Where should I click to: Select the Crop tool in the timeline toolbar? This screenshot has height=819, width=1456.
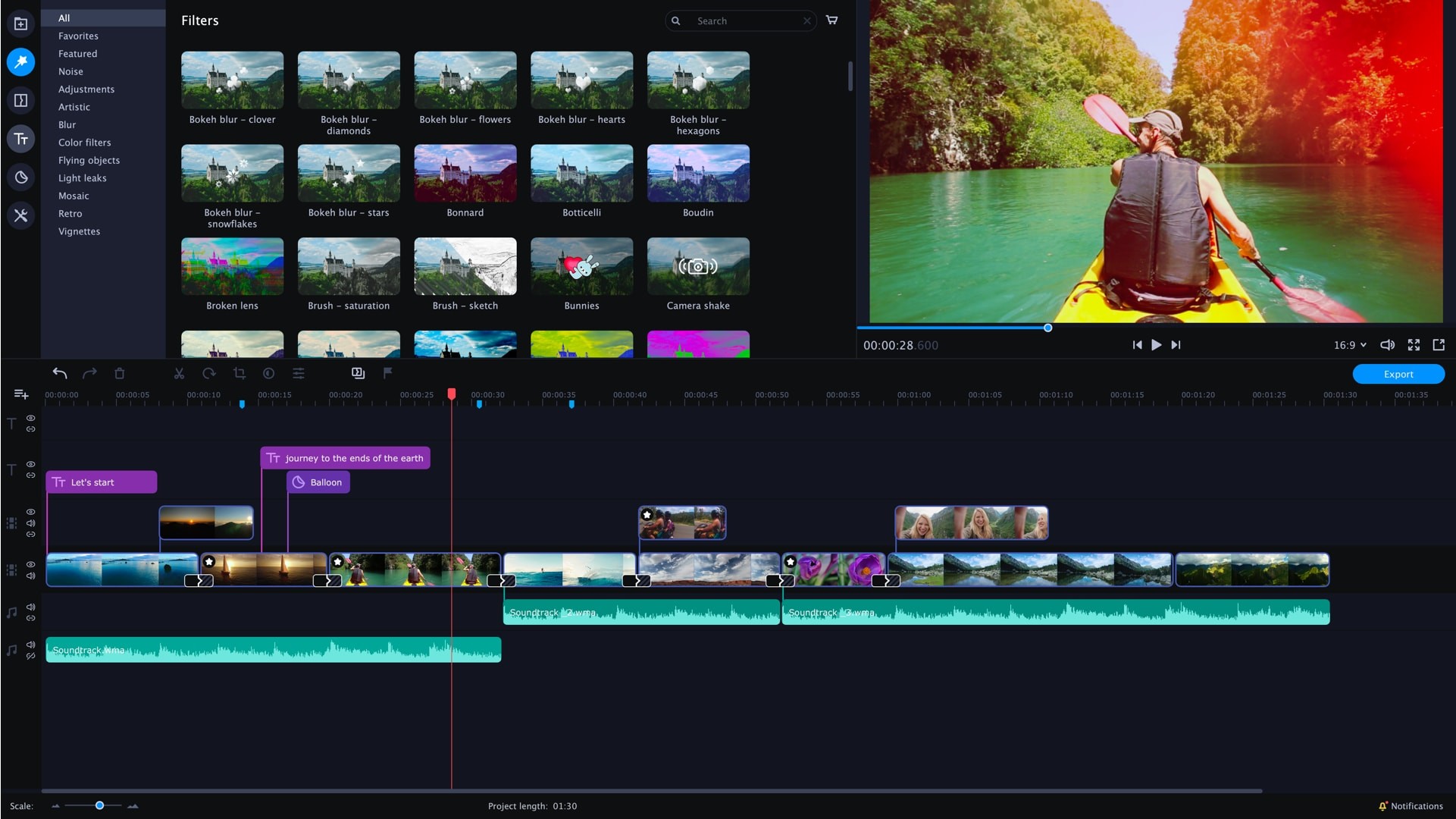coord(239,373)
